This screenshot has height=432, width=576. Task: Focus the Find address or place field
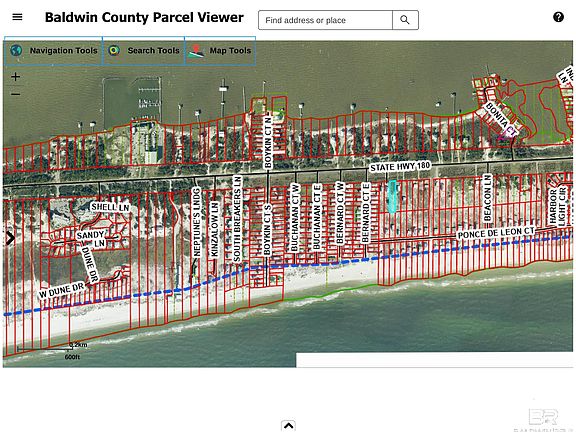point(325,20)
